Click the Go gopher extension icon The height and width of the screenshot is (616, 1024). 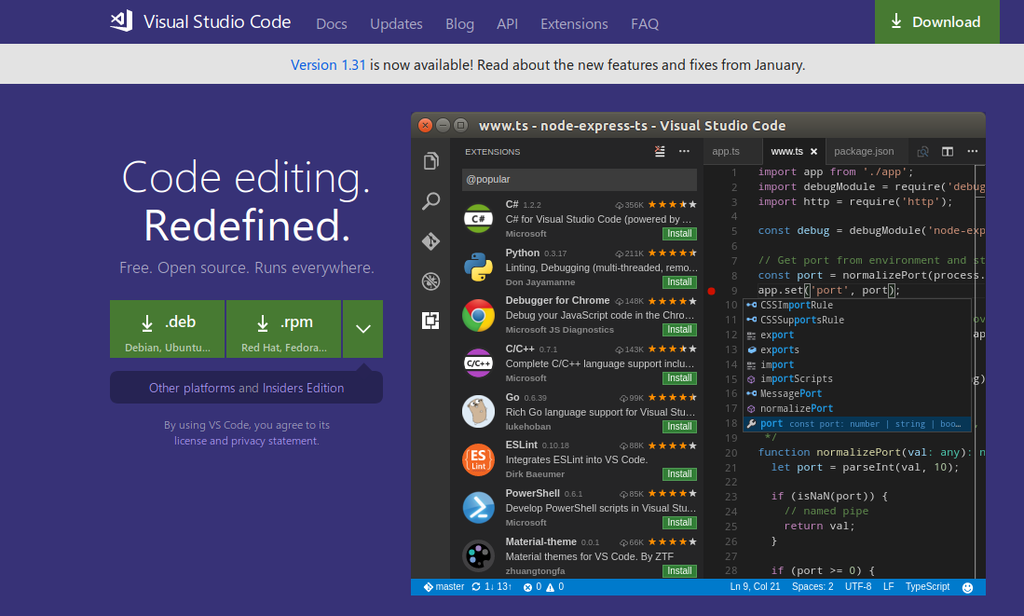(479, 412)
